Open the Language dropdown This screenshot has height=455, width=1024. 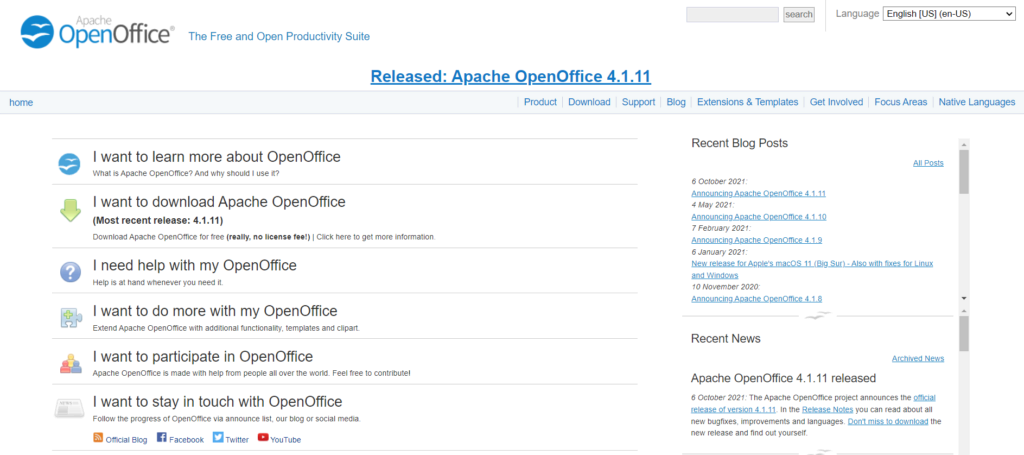pos(949,14)
